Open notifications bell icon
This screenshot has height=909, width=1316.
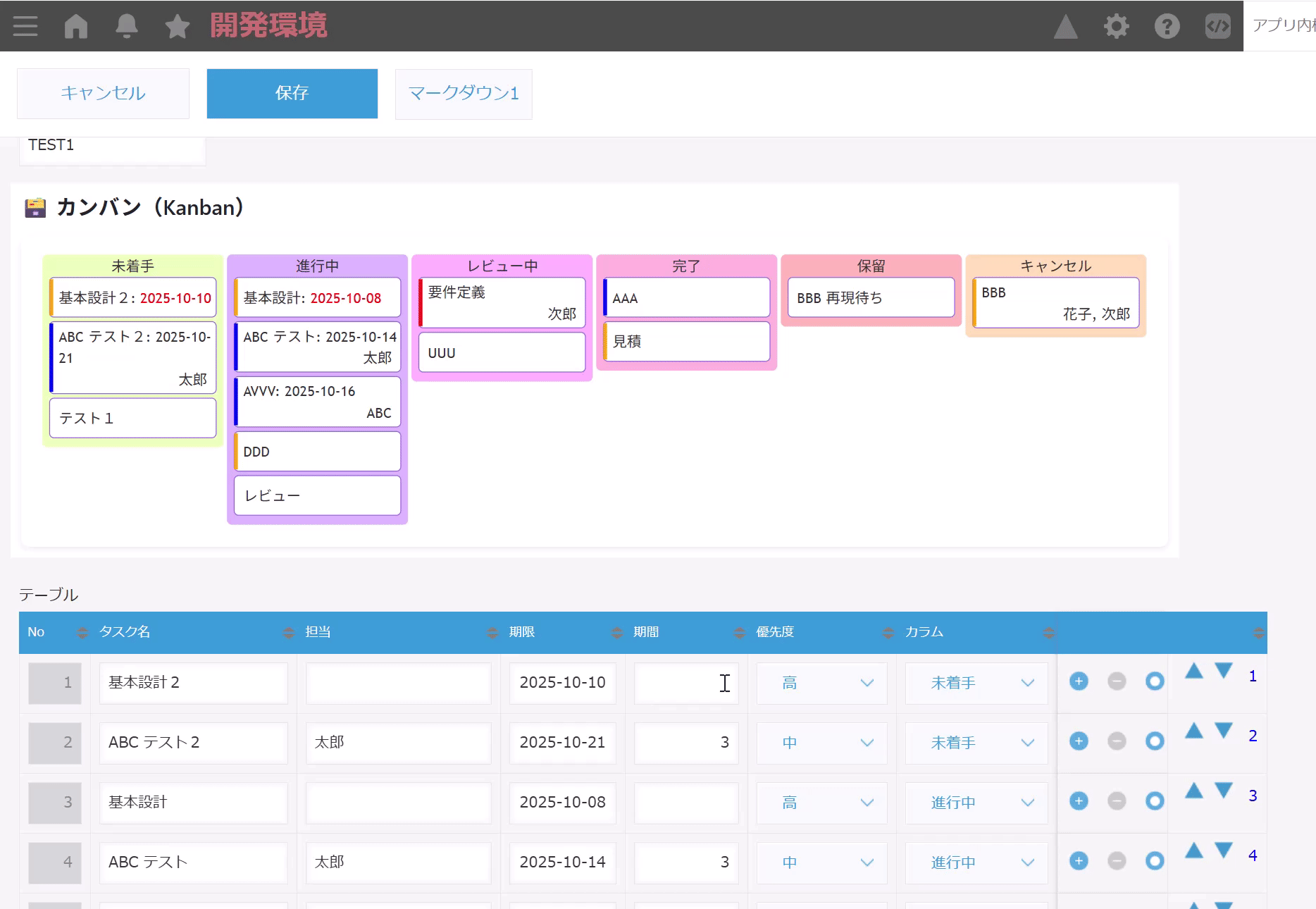pos(127,26)
